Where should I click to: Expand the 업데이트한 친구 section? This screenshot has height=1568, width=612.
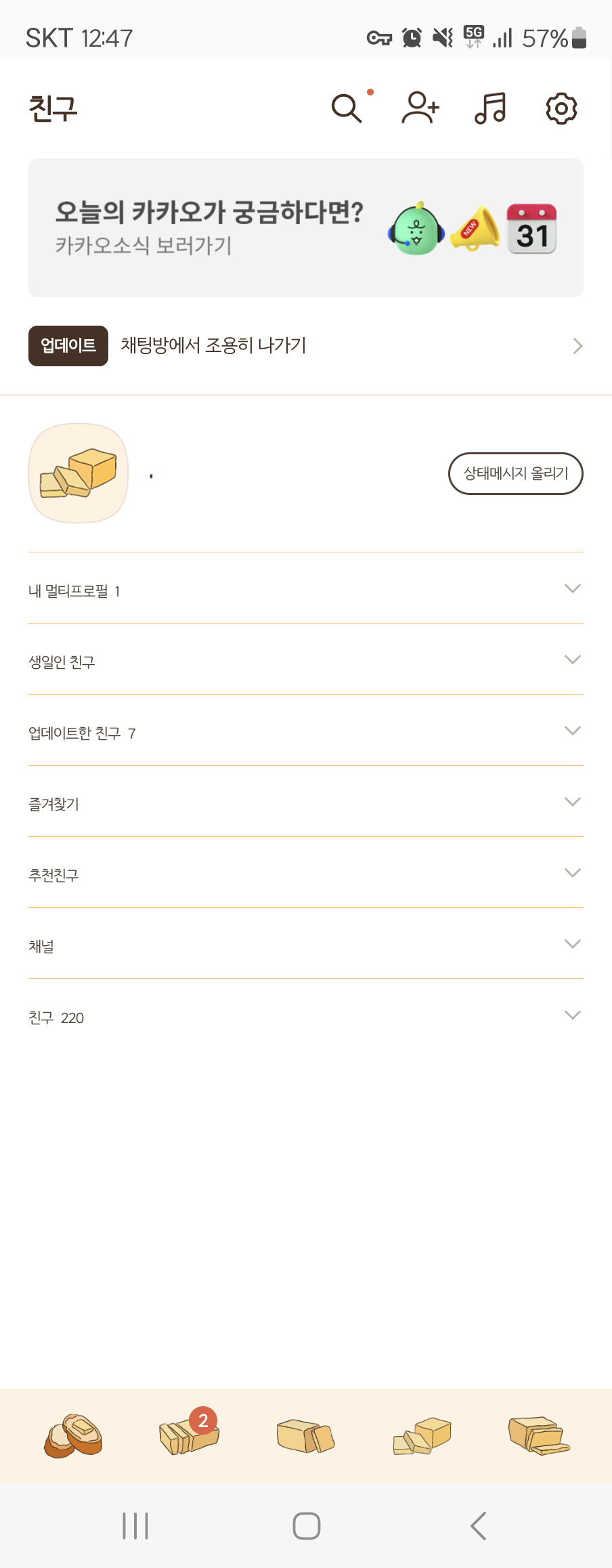pos(306,731)
